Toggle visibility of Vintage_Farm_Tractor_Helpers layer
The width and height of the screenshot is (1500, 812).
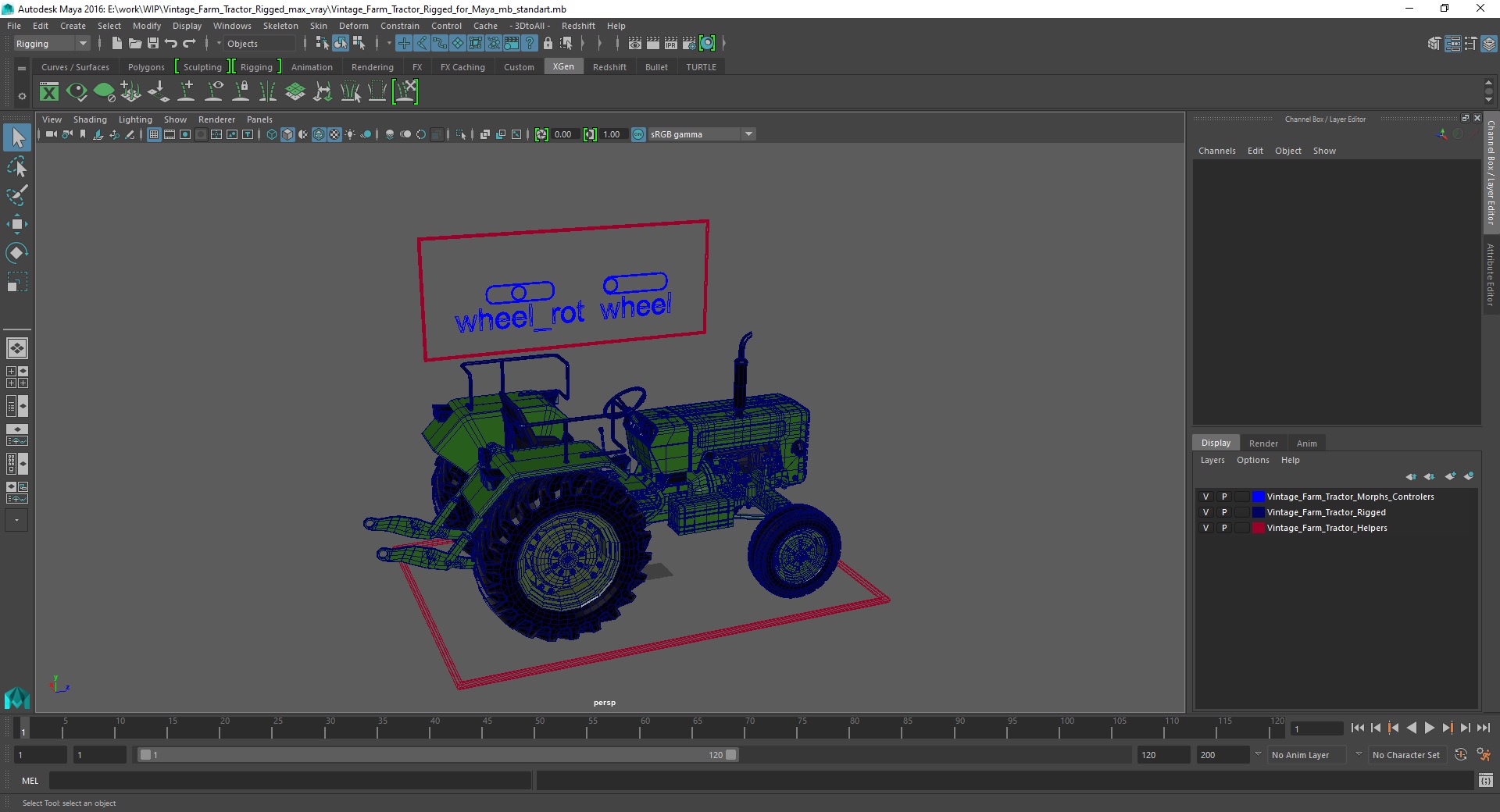coord(1205,528)
